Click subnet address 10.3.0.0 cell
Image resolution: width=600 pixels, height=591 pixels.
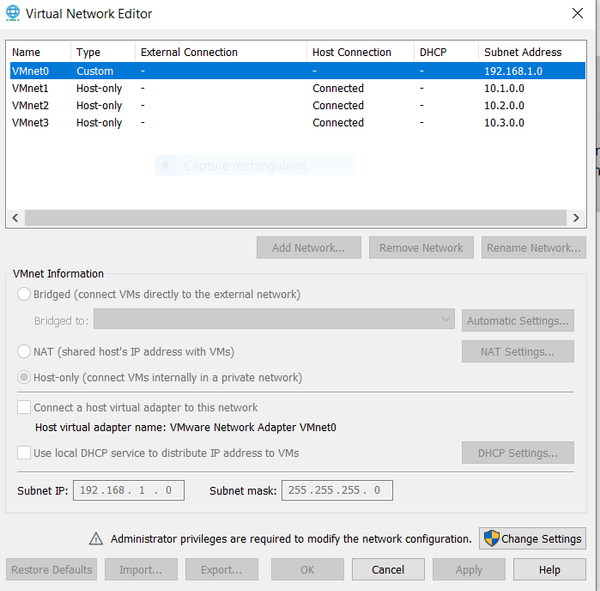point(504,123)
